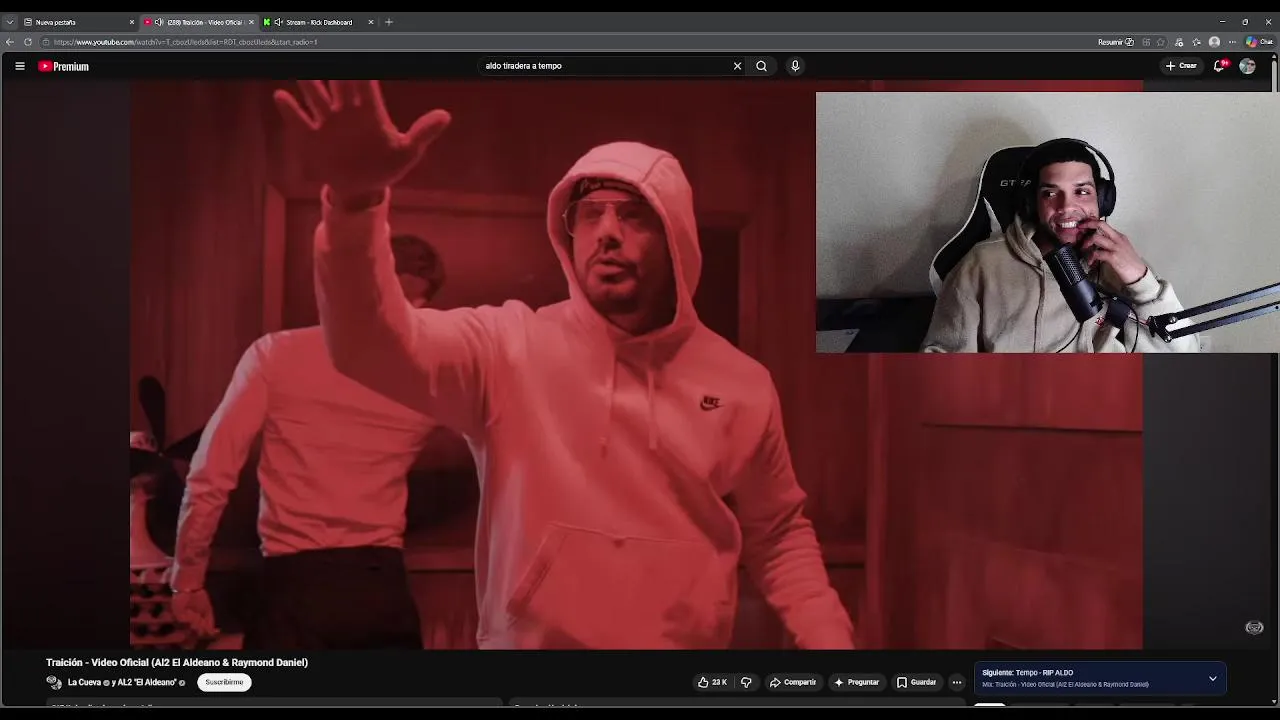1280x720 pixels.
Task: View site info icon in address bar
Action: click(x=46, y=42)
